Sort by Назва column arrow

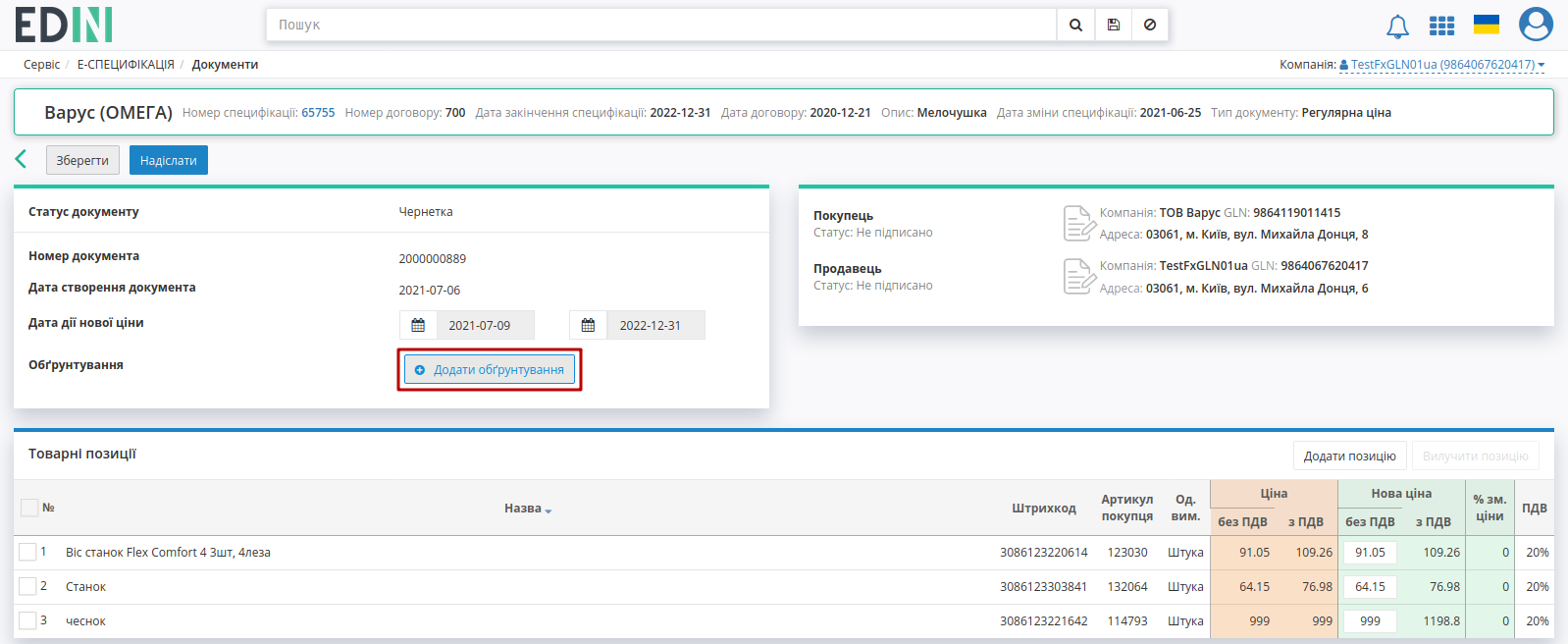click(549, 510)
